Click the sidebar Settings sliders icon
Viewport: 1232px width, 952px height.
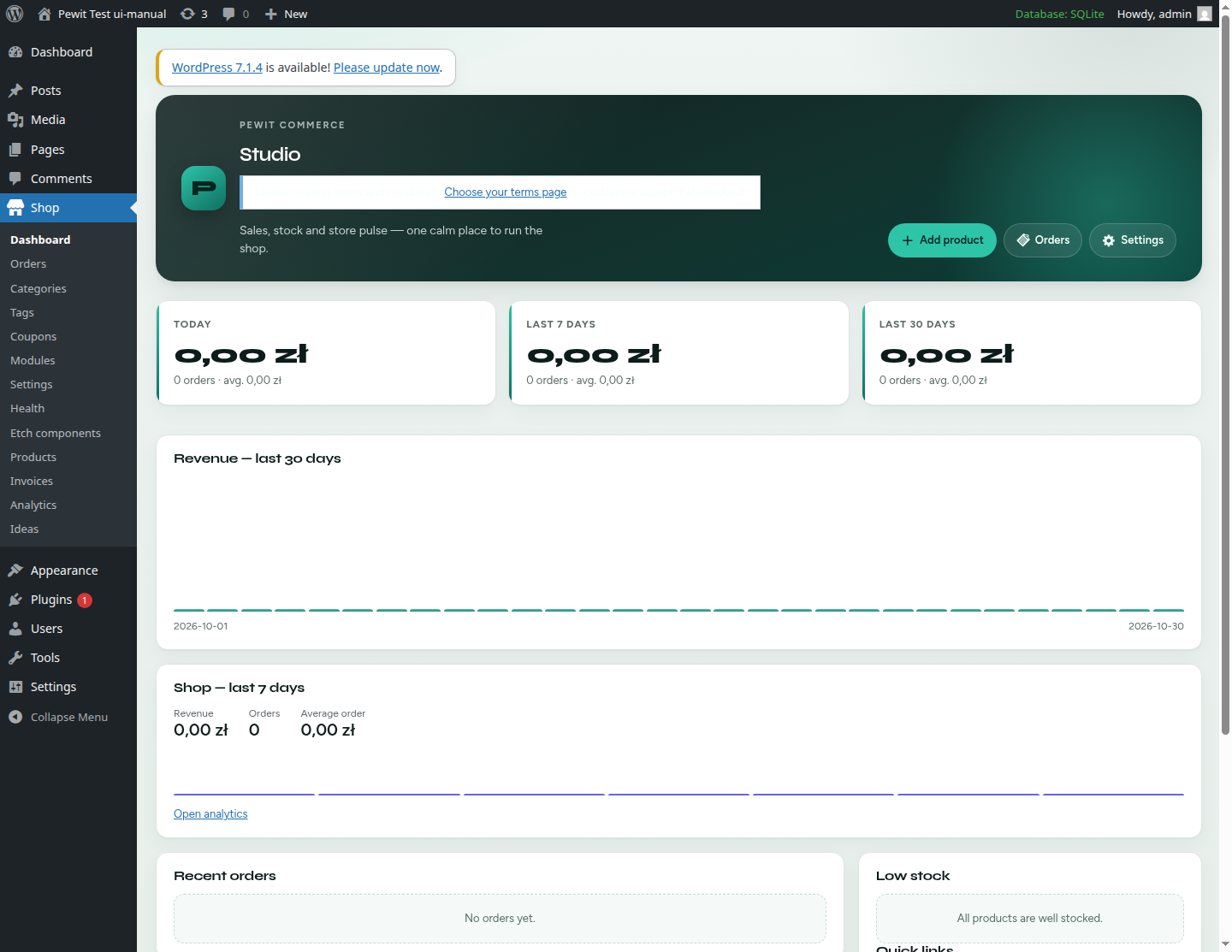click(x=15, y=687)
